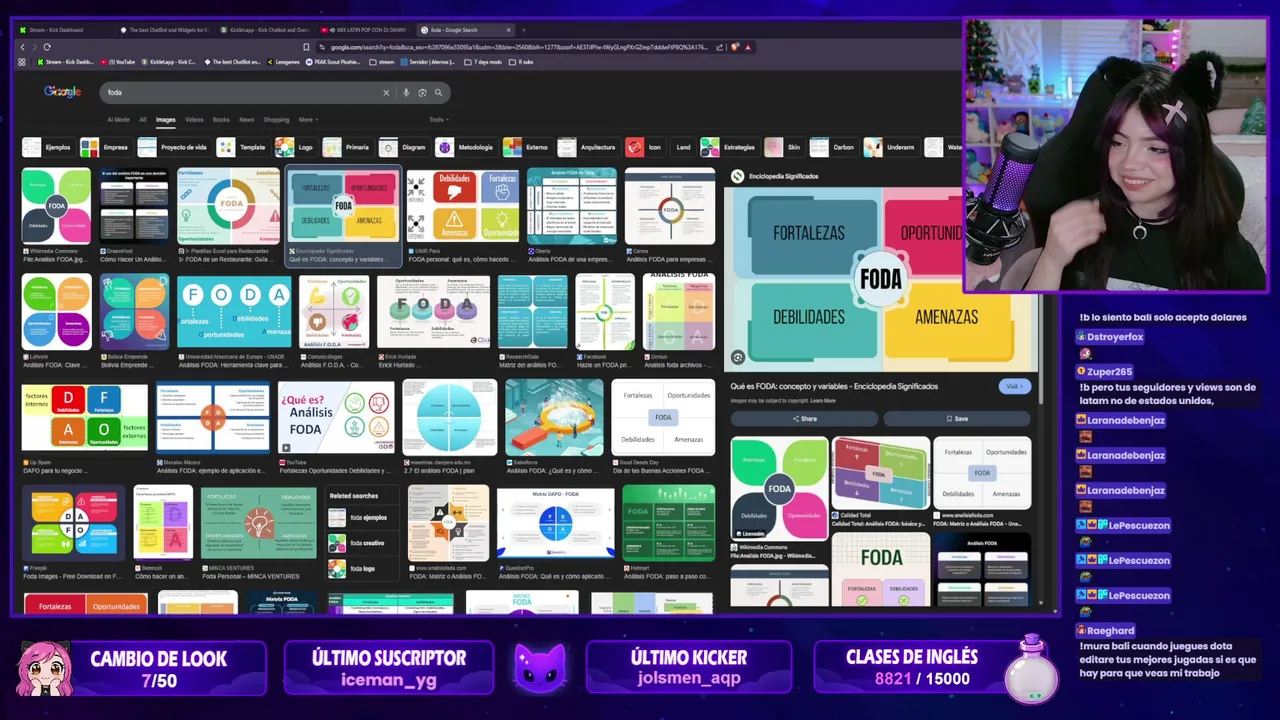1280x720 pixels.
Task: Open 7 days mods bookmark folder
Action: point(484,62)
